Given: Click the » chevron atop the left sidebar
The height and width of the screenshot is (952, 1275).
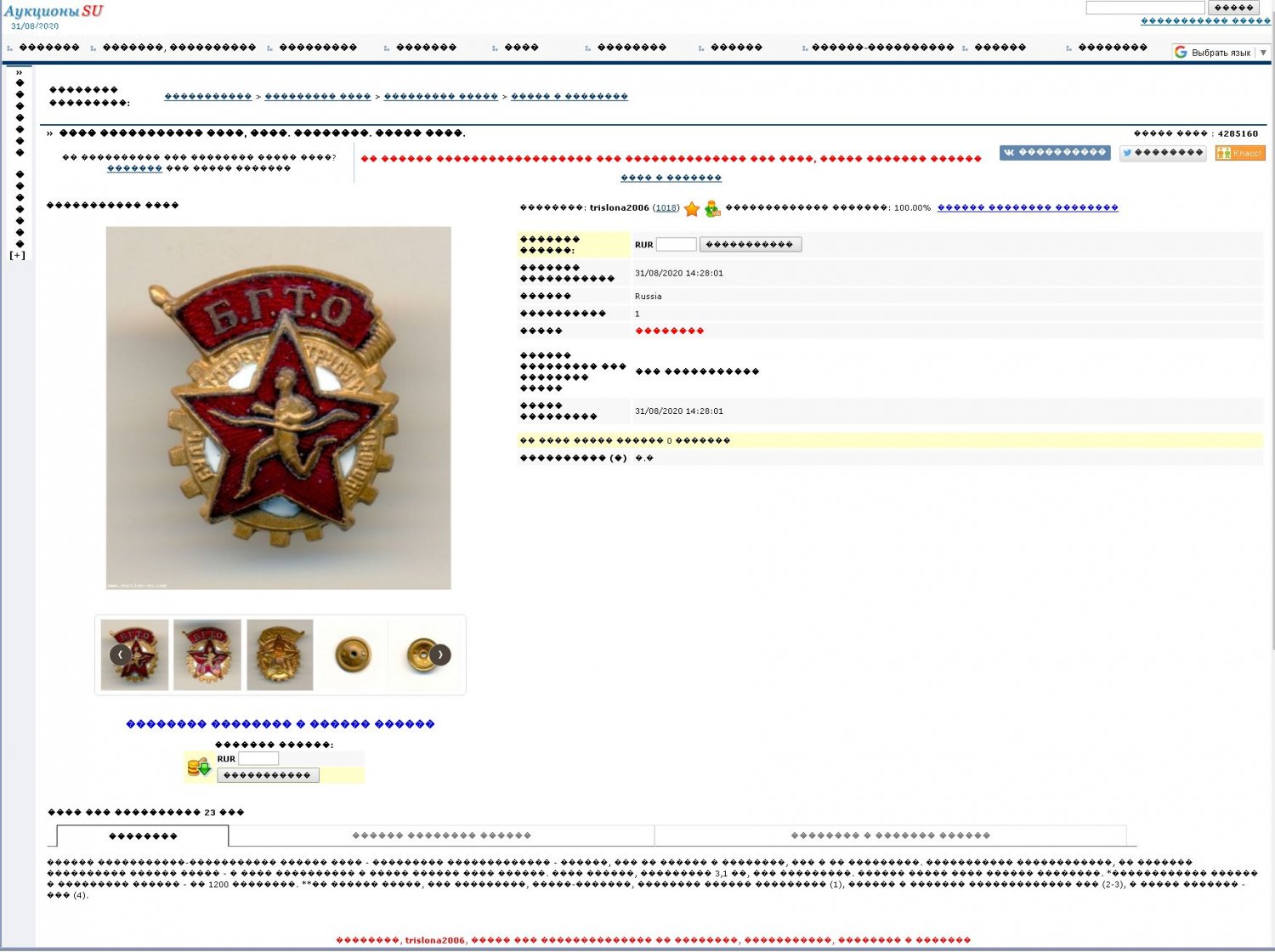Looking at the screenshot, I should [19, 72].
